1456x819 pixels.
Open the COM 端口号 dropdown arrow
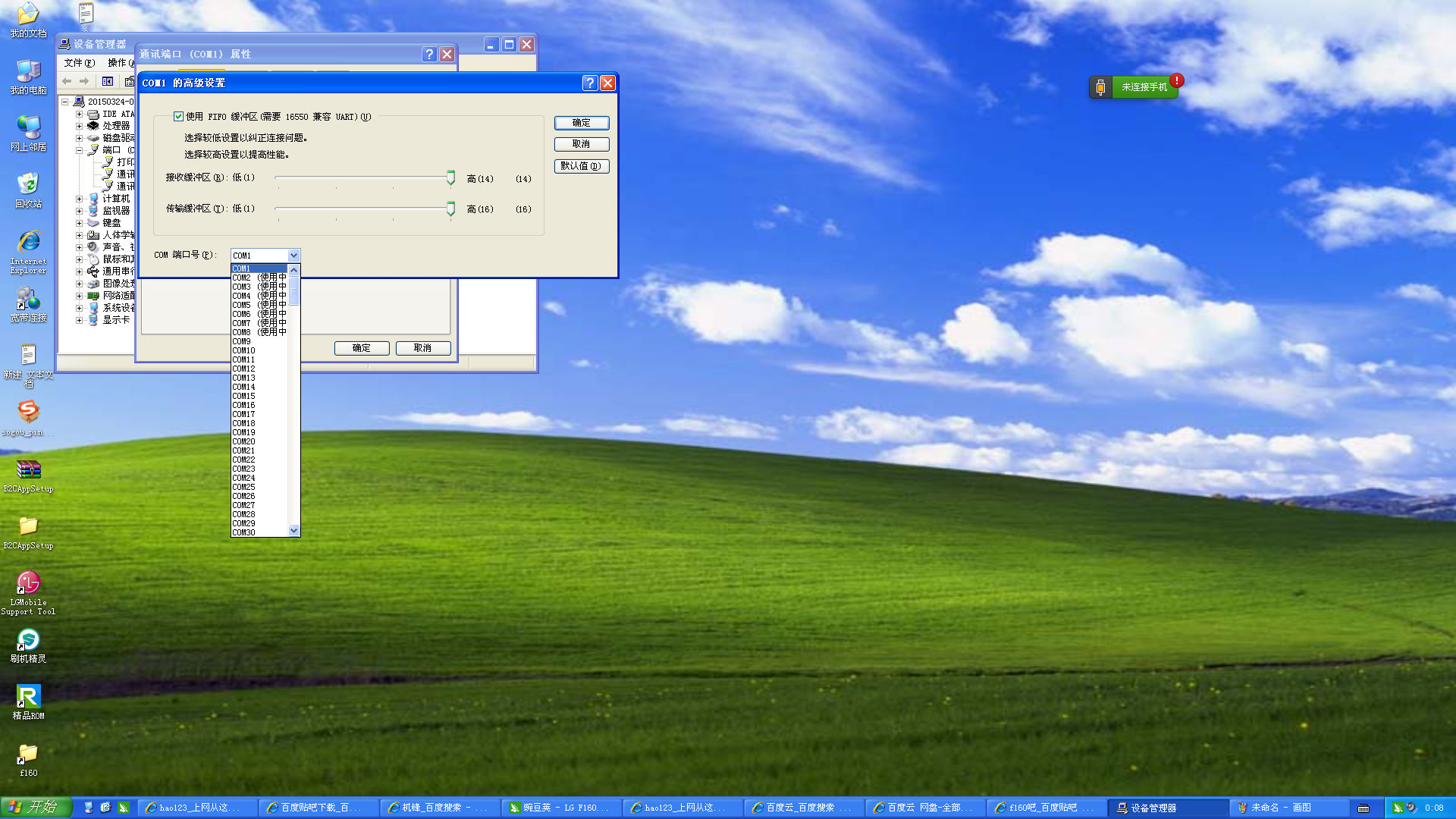(293, 256)
